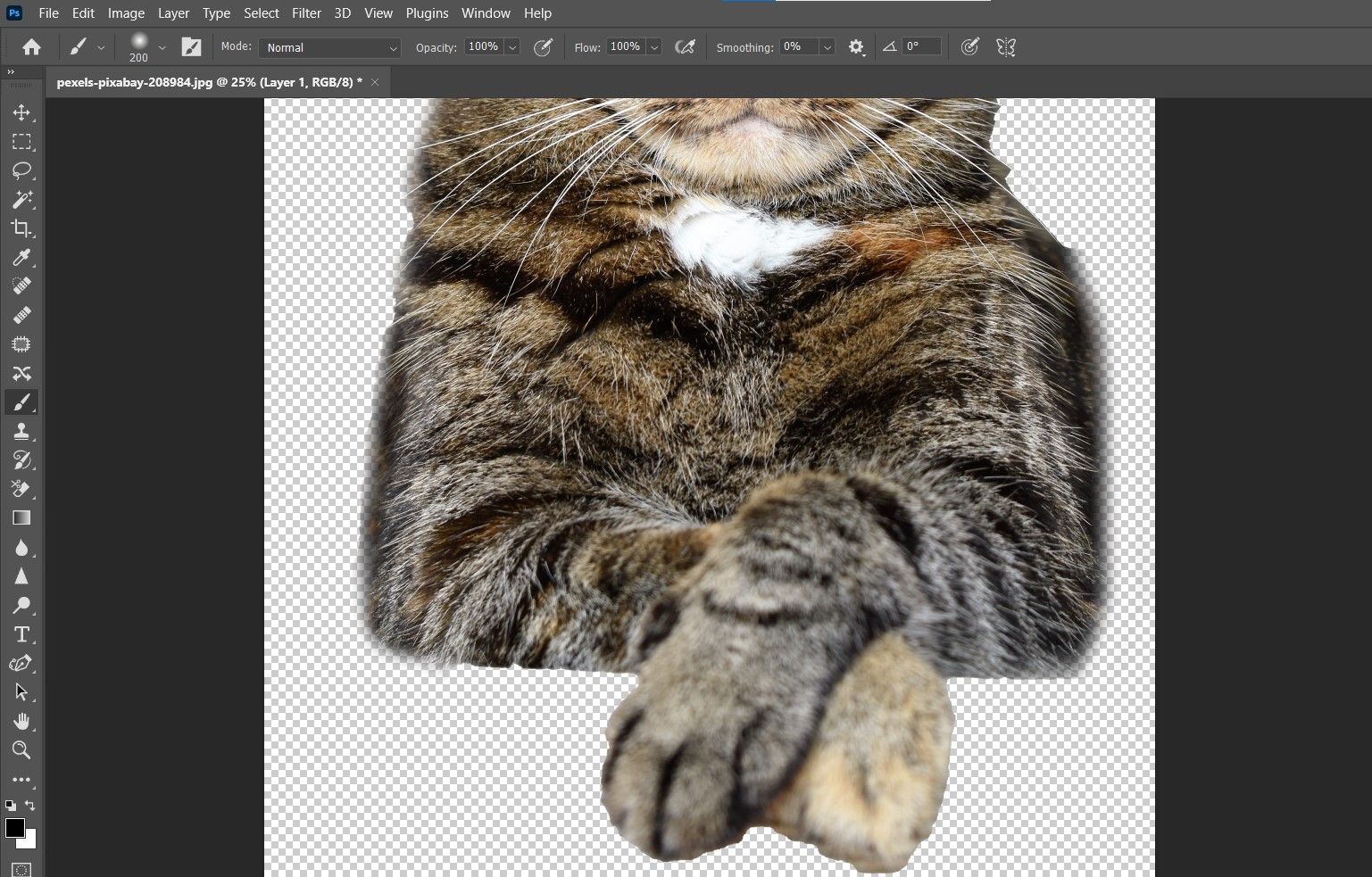The image size is (1372, 877).
Task: Open smoothing options gear
Action: tap(856, 47)
